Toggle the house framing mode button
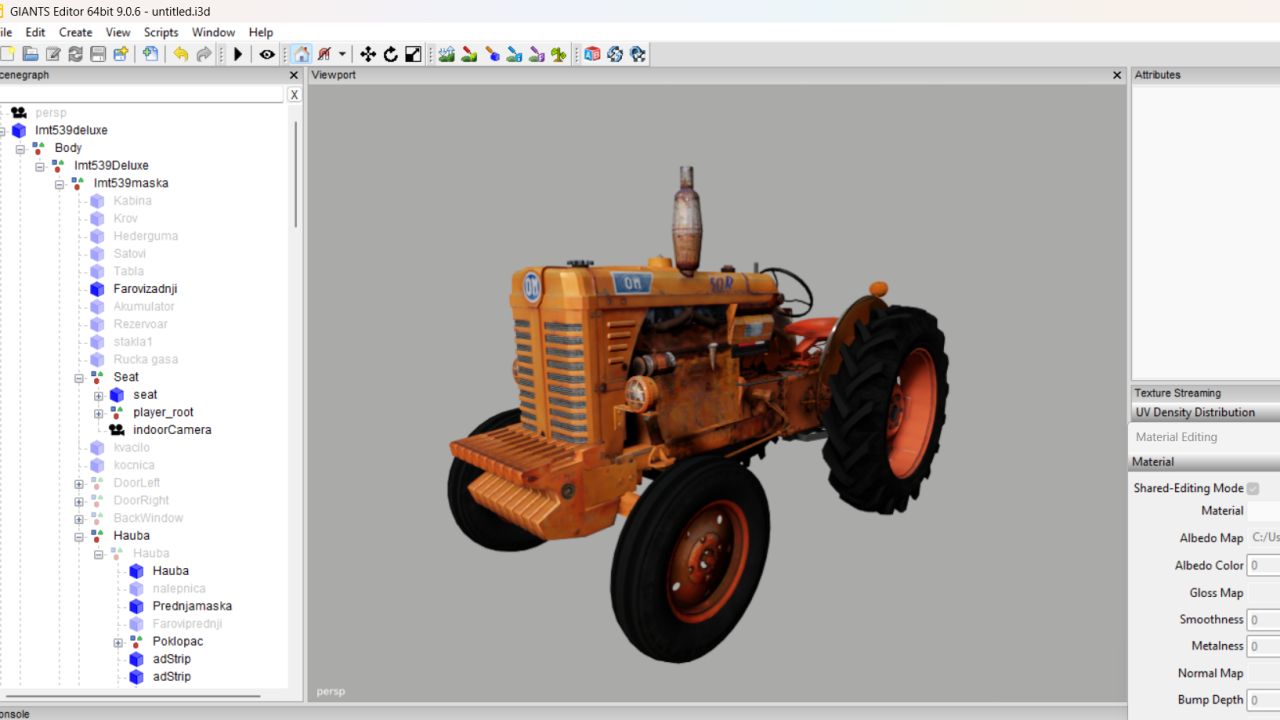This screenshot has width=1280, height=720. pyautogui.click(x=301, y=54)
